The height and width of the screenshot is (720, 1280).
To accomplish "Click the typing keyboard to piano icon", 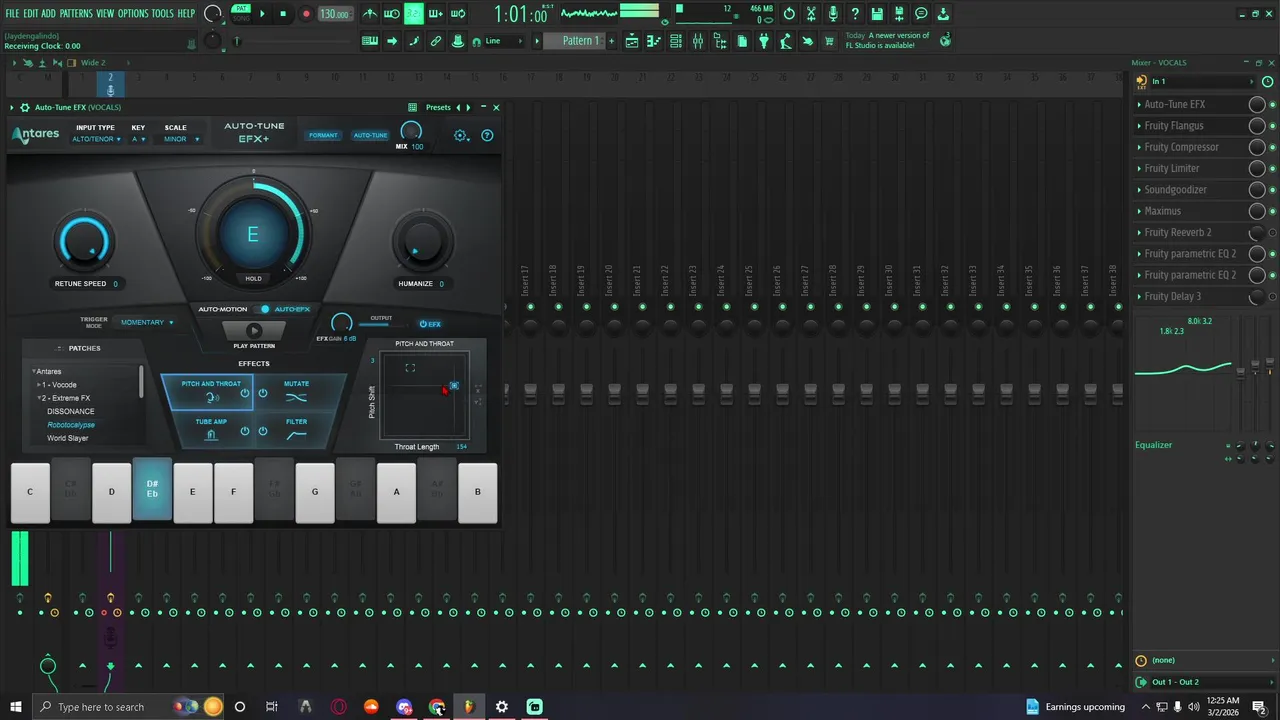I will pyautogui.click(x=370, y=41).
